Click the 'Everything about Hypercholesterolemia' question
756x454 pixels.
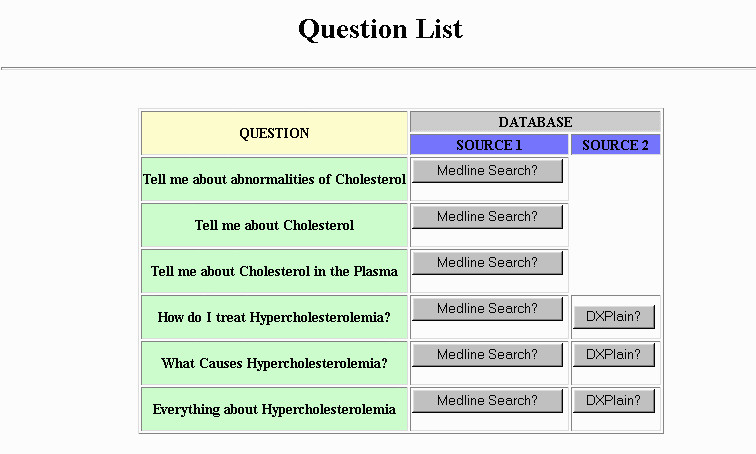click(x=274, y=410)
